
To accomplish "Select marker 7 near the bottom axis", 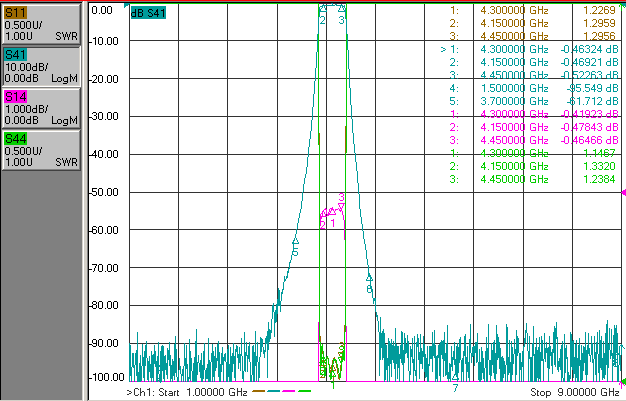I will click(455, 377).
